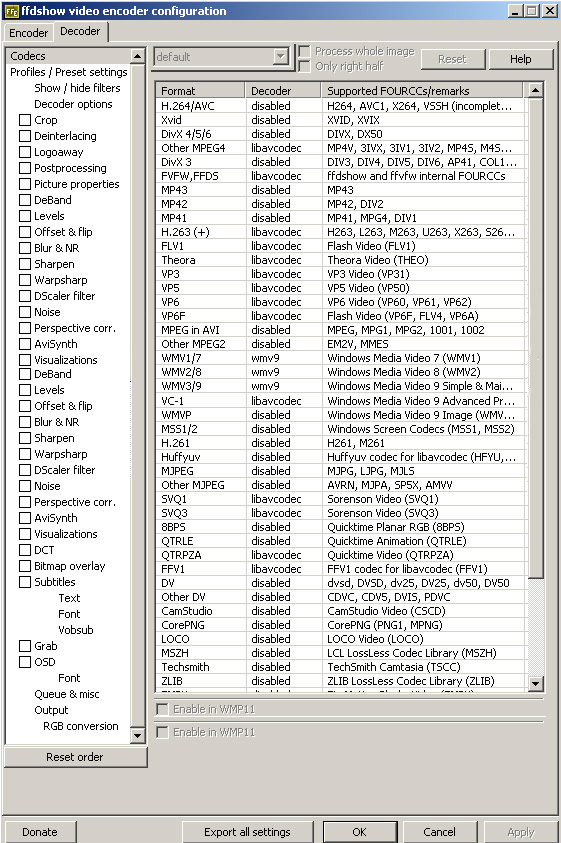Viewport: 561px width, 843px height.
Task: Enable the Bitmap overlay checkbox
Action: pyautogui.click(x=25, y=566)
